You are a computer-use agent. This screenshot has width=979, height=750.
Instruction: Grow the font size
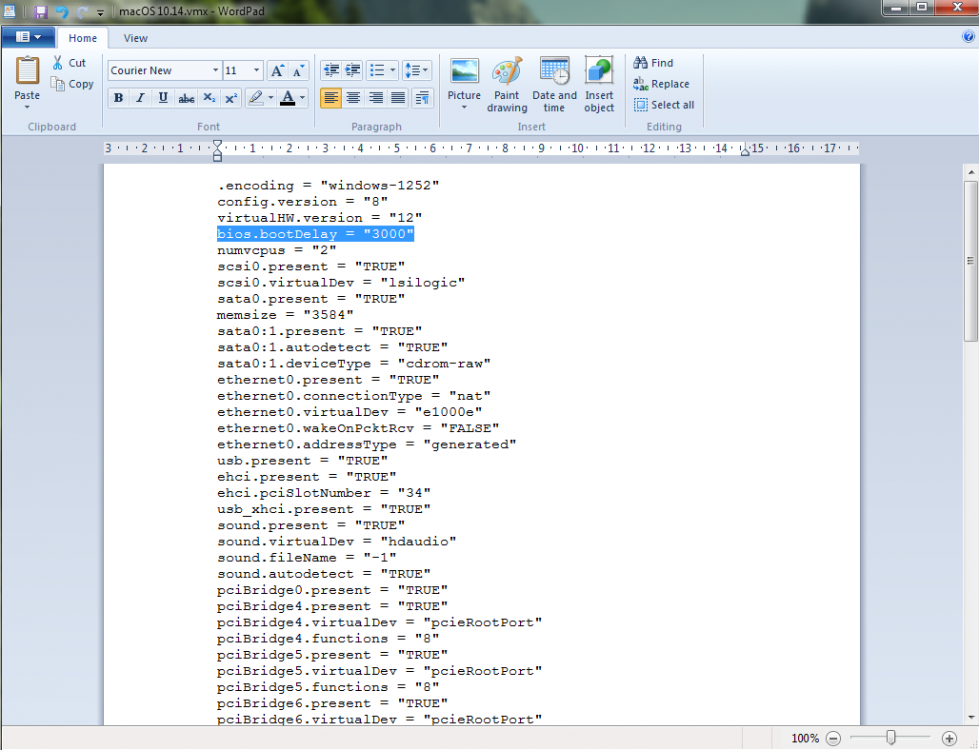click(277, 71)
